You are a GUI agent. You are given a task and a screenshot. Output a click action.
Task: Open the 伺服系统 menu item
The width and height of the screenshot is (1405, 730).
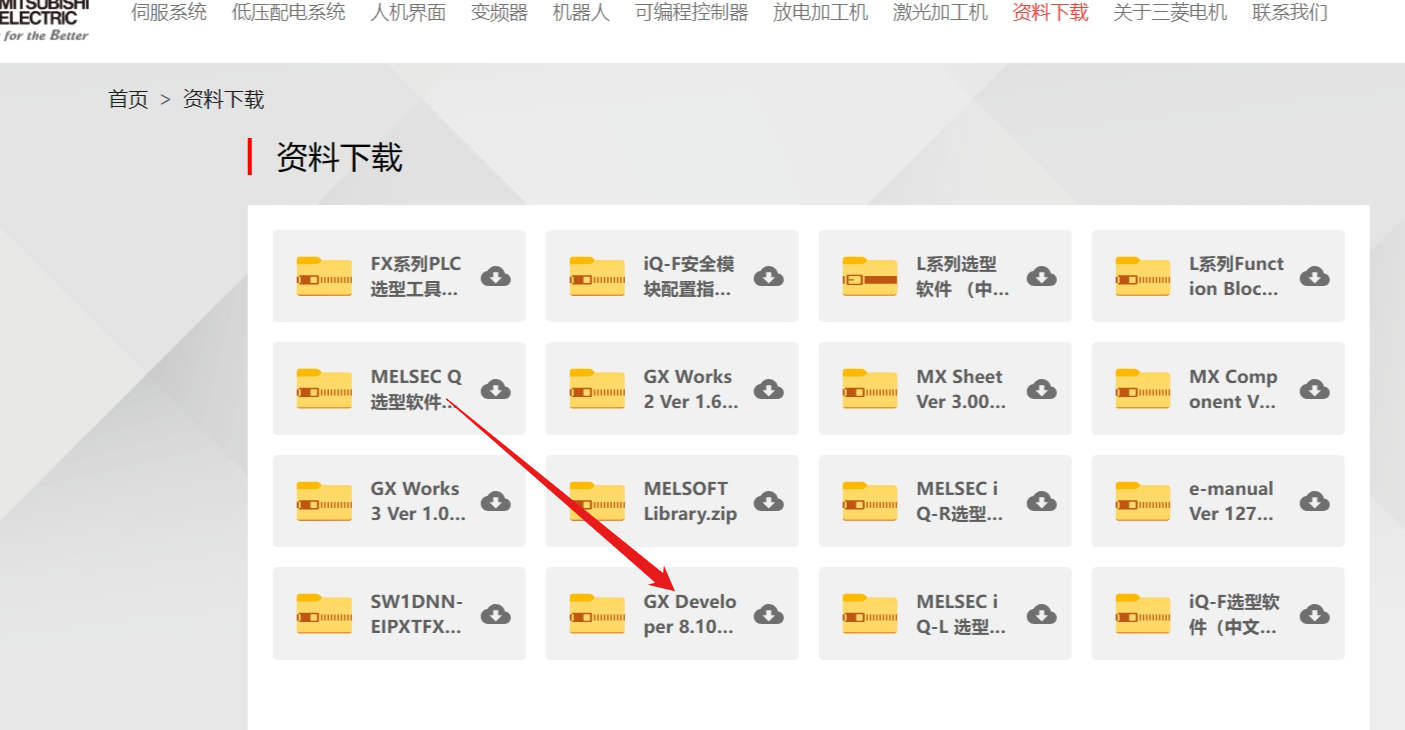pyautogui.click(x=169, y=13)
